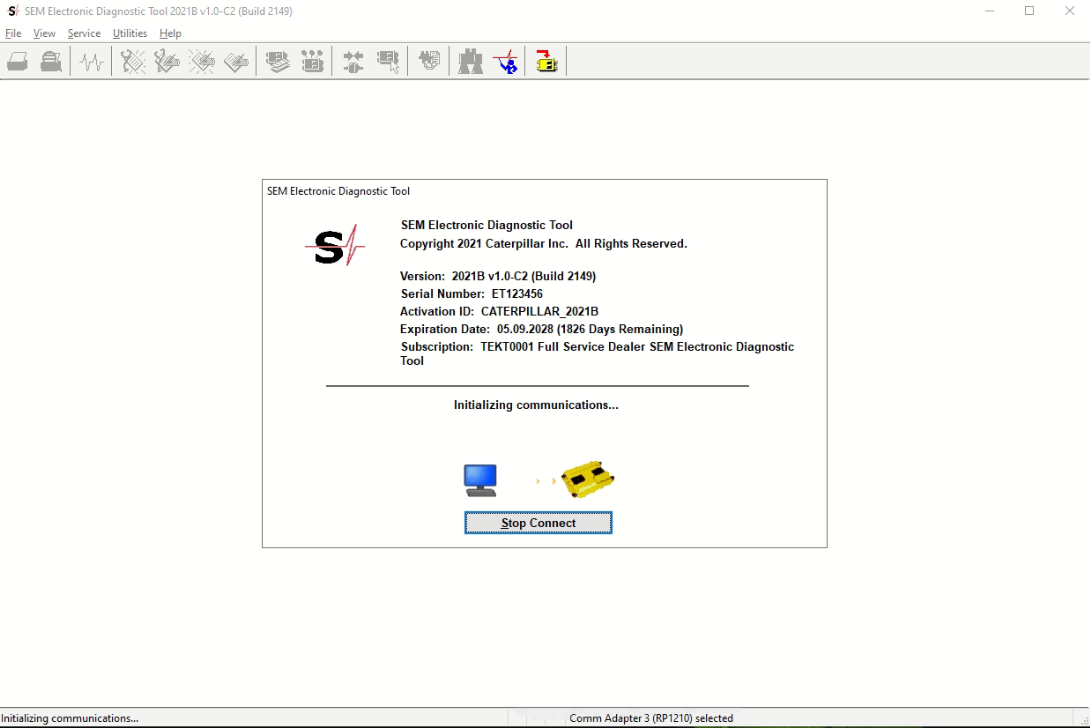Viewport: 1090px width, 728px height.
Task: Open Logged Event Codes toolbar icon
Action: tap(236, 62)
